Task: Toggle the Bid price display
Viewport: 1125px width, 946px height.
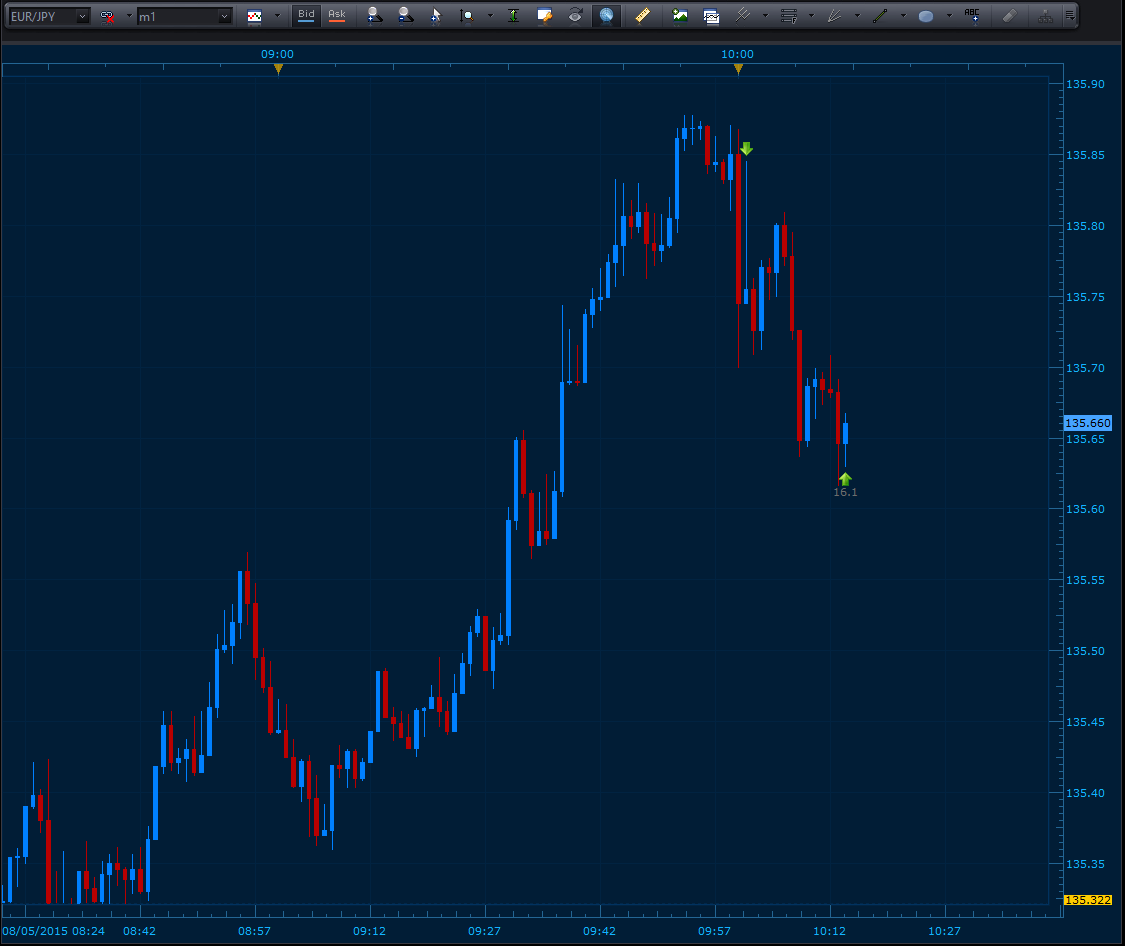Action: 306,15
